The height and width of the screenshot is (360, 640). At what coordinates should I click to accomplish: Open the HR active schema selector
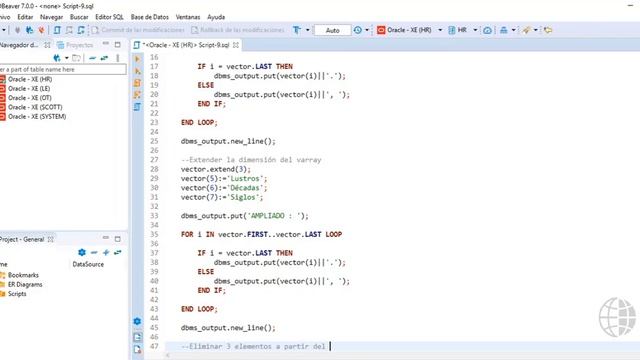tap(463, 30)
